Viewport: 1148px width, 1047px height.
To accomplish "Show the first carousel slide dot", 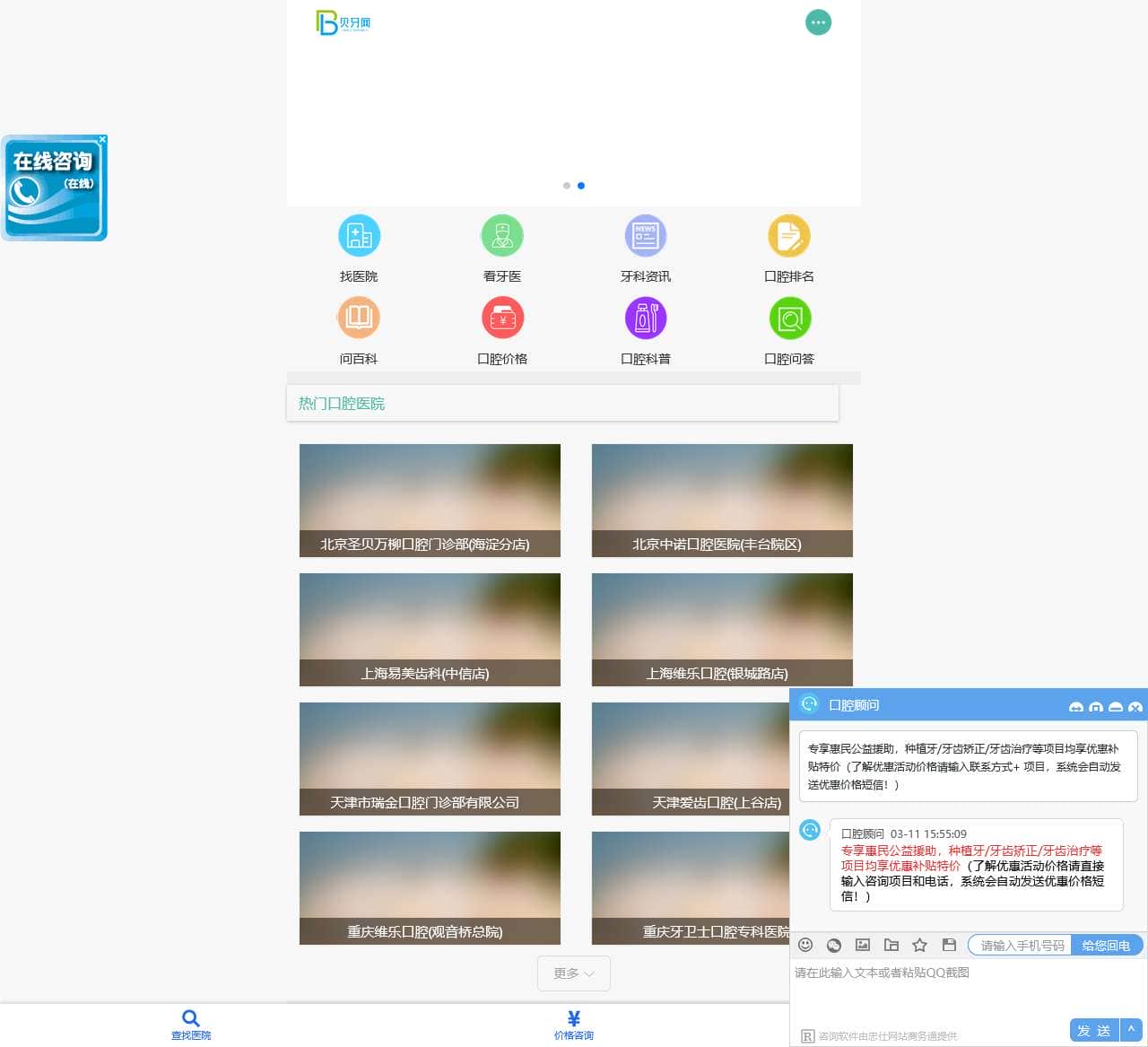I will point(567,186).
